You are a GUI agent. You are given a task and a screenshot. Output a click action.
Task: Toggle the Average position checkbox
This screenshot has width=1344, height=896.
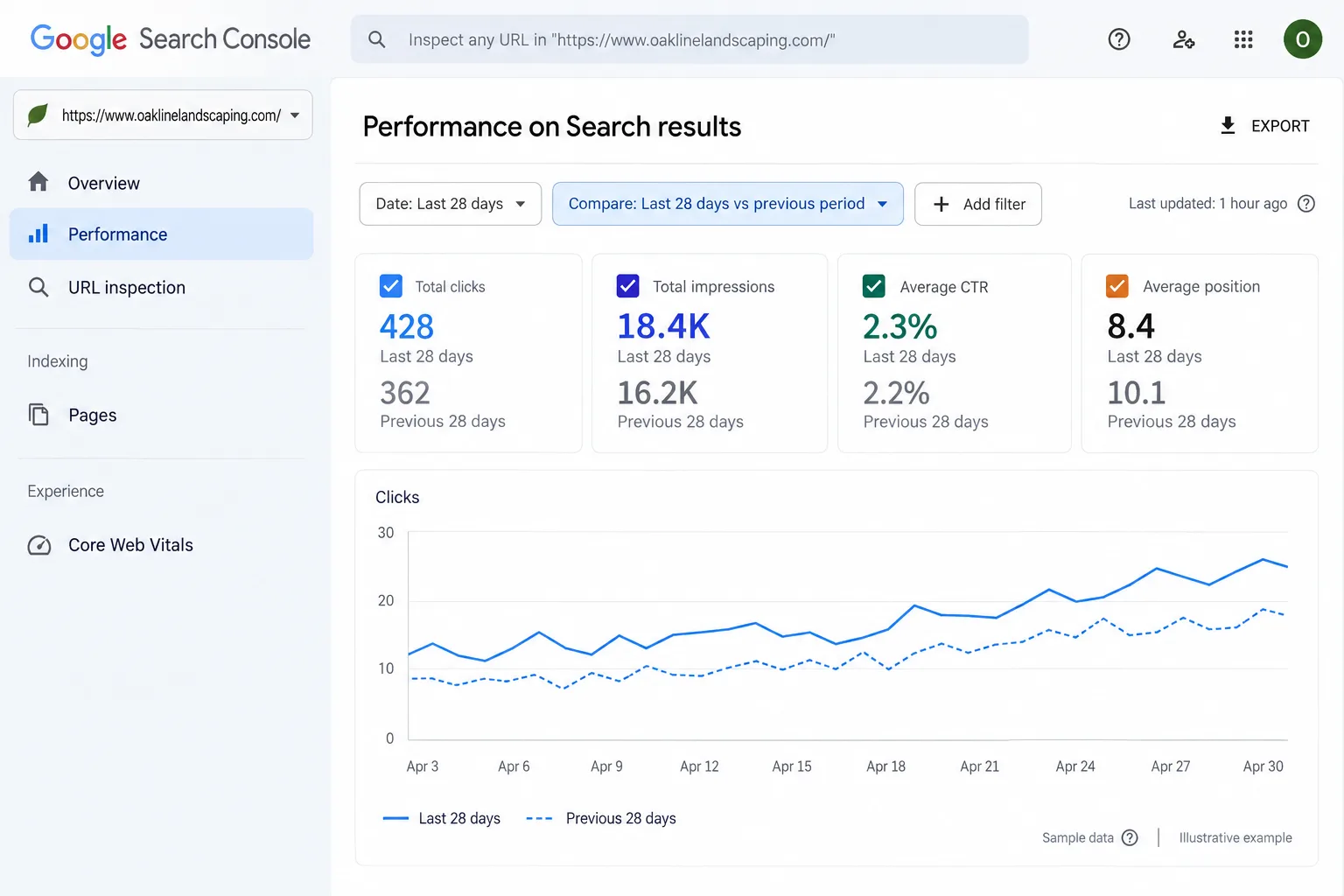tap(1117, 286)
